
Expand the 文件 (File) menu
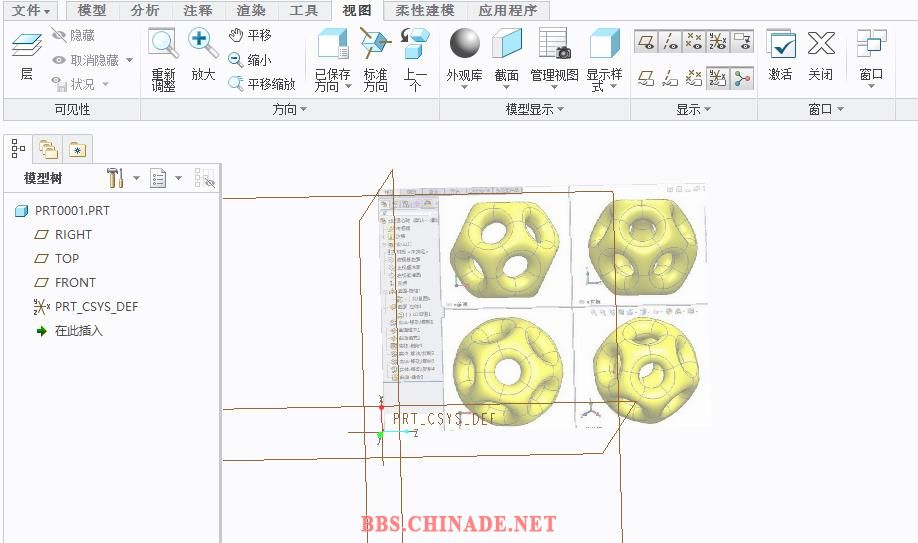[31, 10]
